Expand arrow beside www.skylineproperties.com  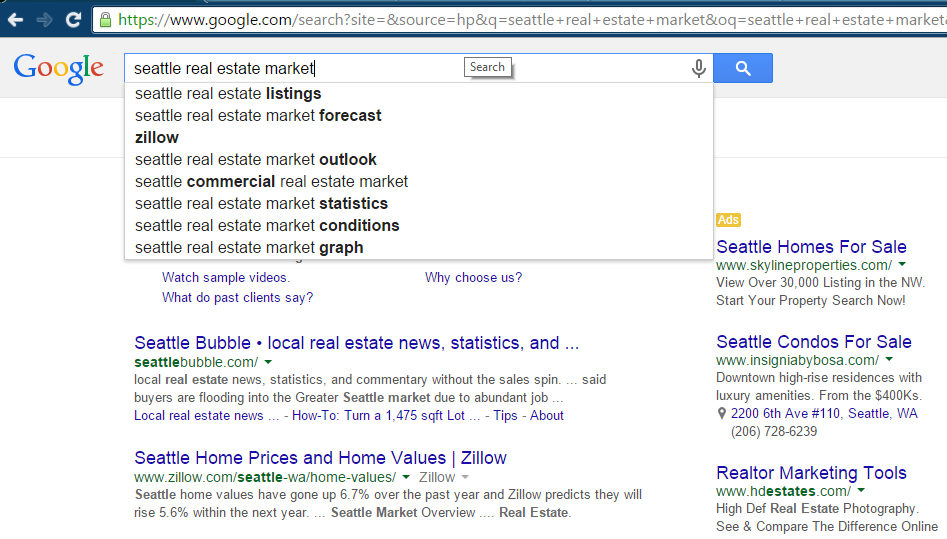pos(902,265)
